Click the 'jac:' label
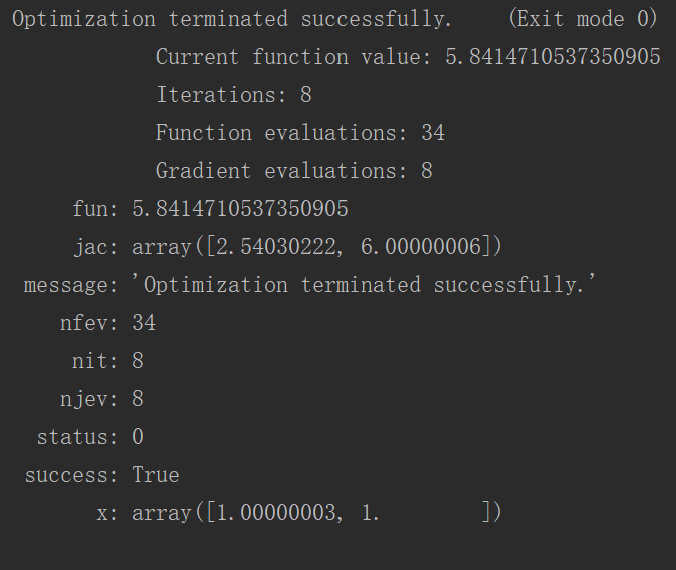676x570 pixels. (96, 247)
